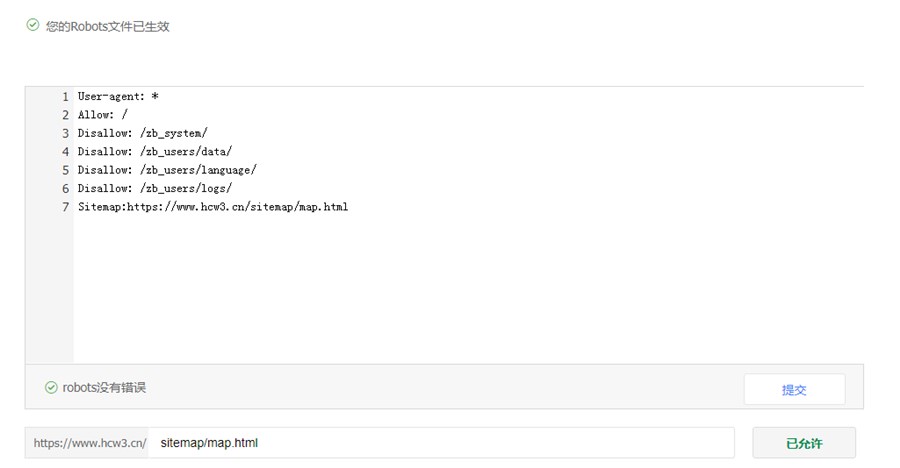
Task: Click the green checkmark beside robots没有错误
Action: coord(51,388)
